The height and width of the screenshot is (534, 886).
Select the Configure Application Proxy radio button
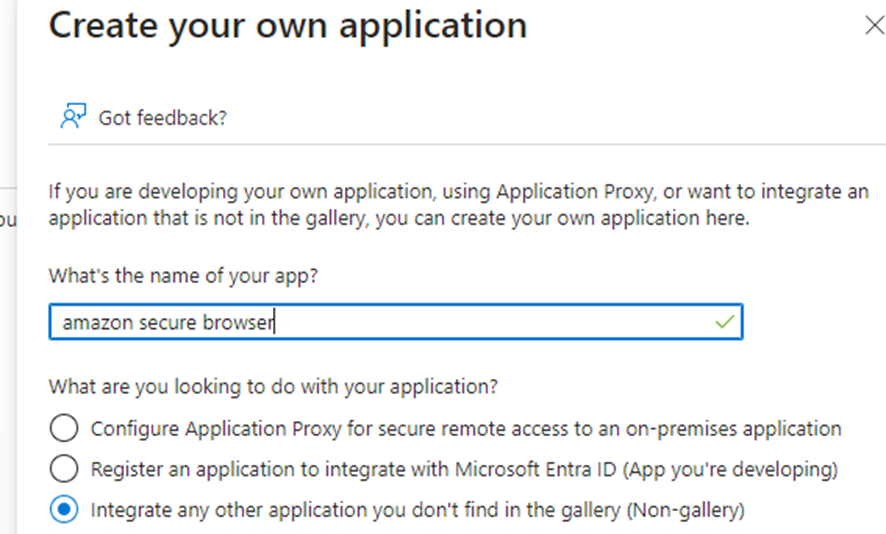(64, 428)
